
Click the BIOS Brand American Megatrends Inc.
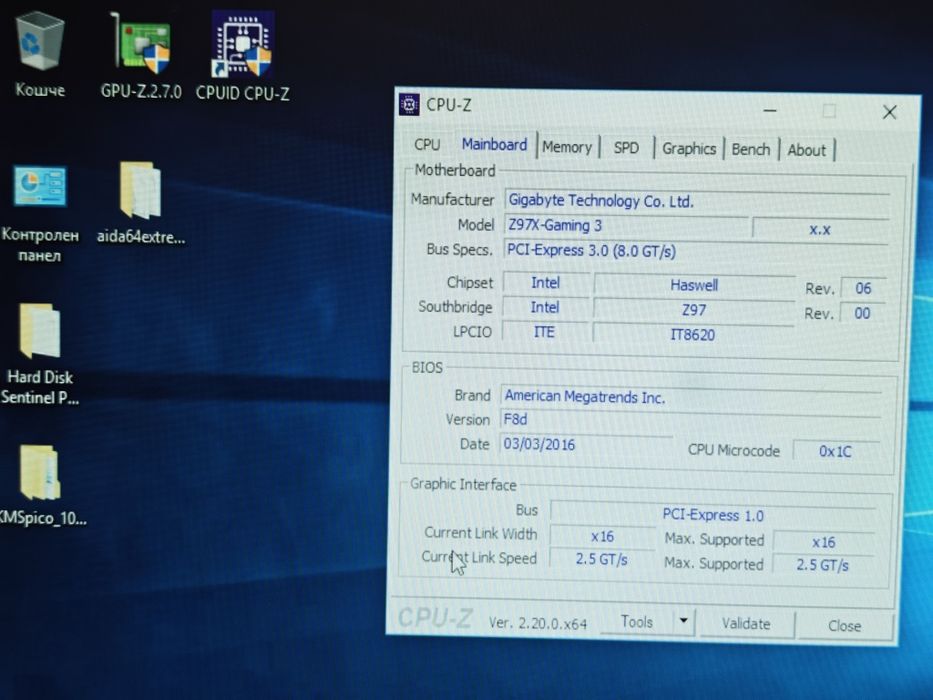[690, 397]
